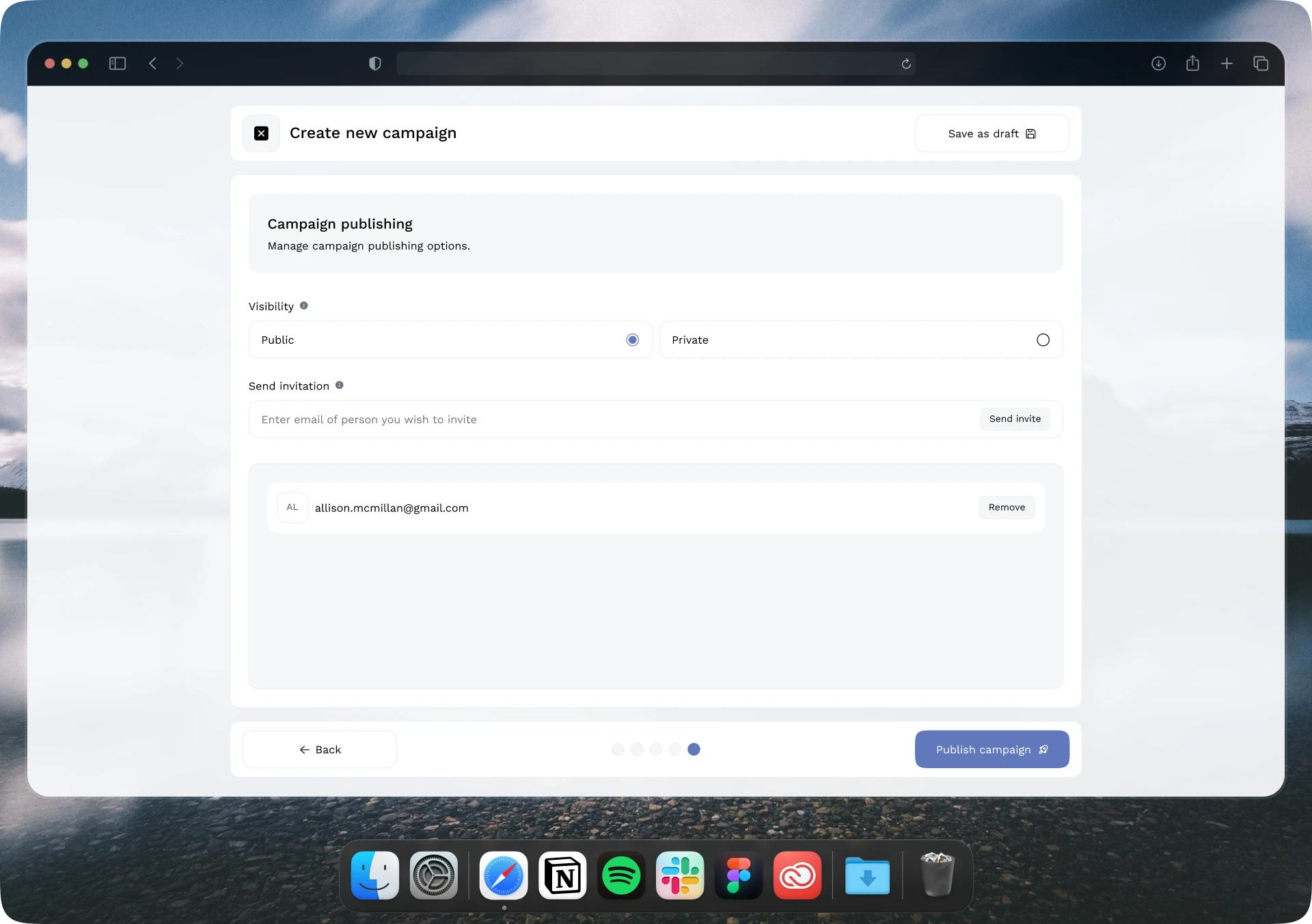This screenshot has width=1312, height=924.
Task: Click the Visibility info icon
Action: (x=304, y=305)
